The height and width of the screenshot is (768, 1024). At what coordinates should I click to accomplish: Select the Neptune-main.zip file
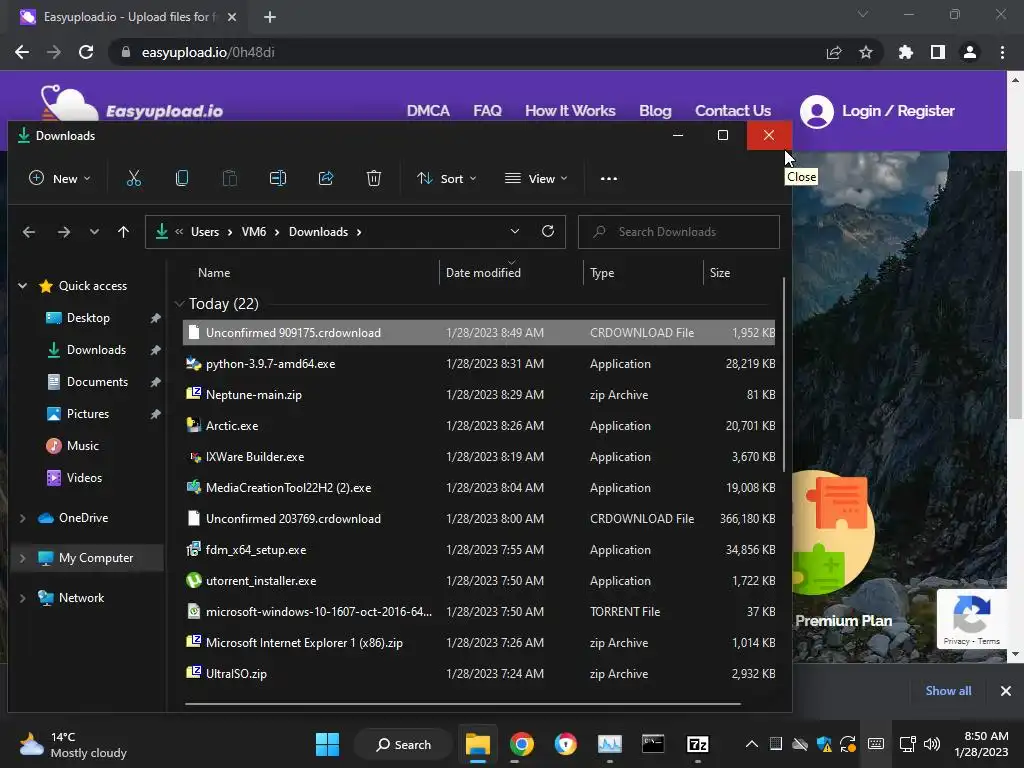point(479,395)
